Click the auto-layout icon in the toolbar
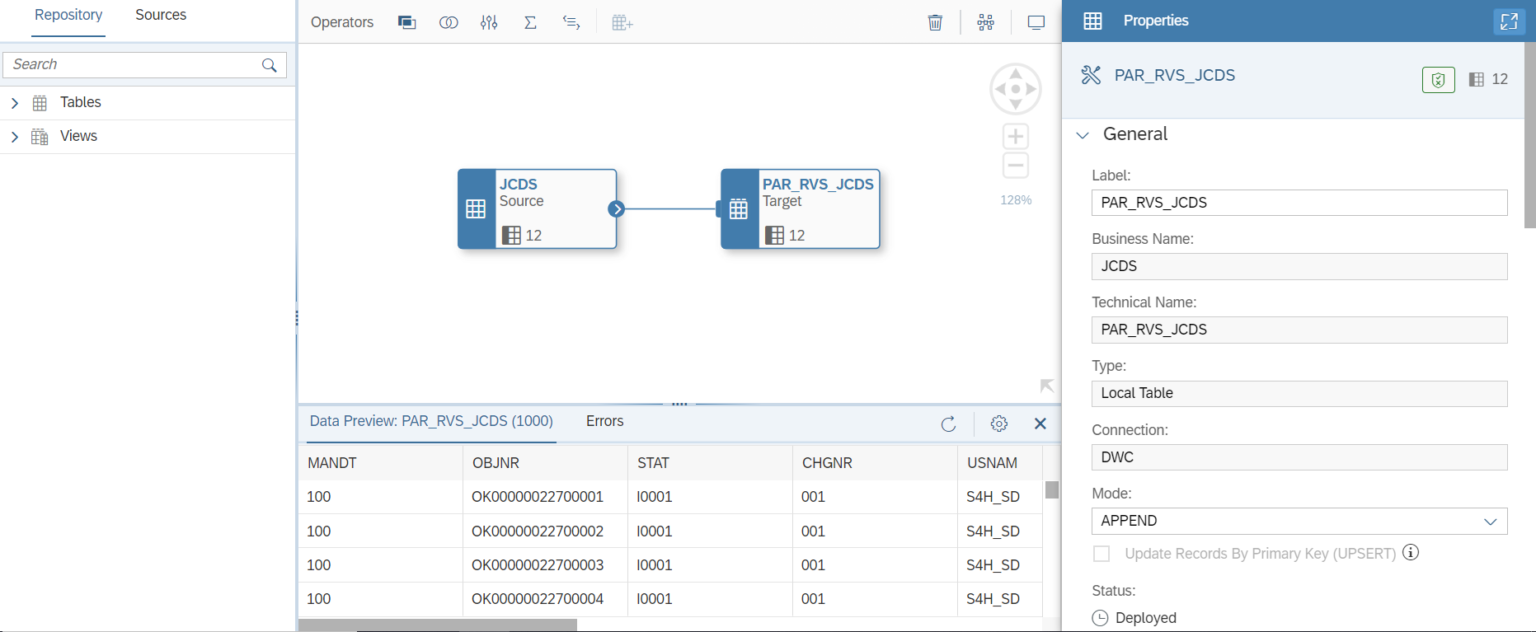The image size is (1536, 632). (985, 21)
